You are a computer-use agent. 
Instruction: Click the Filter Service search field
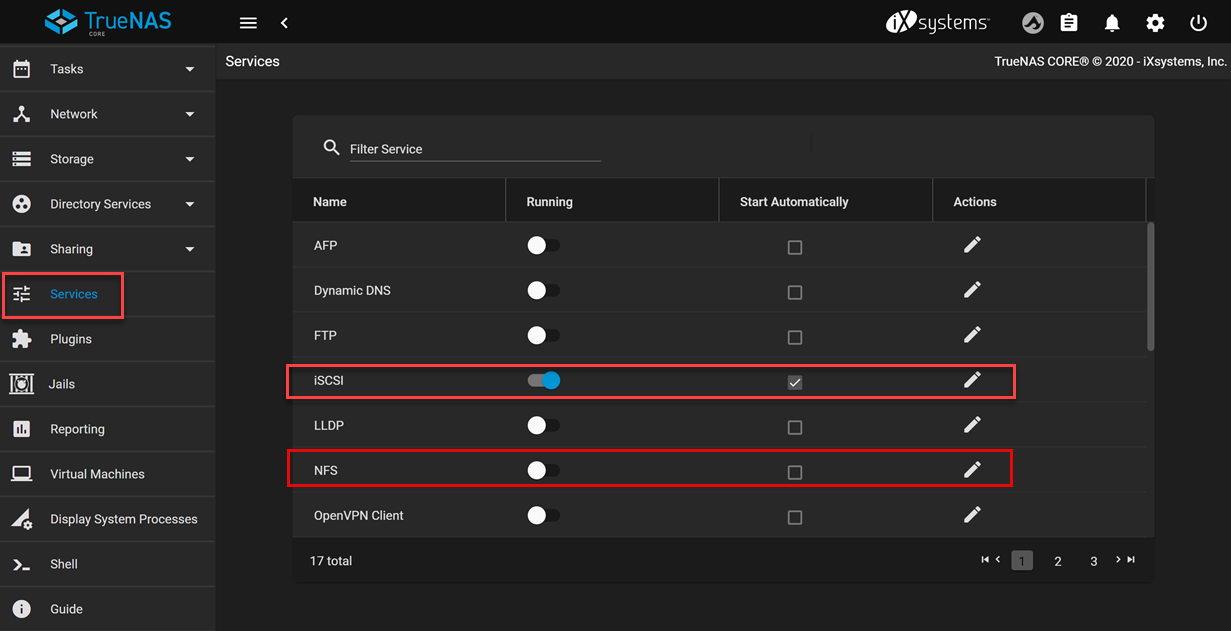(x=474, y=149)
